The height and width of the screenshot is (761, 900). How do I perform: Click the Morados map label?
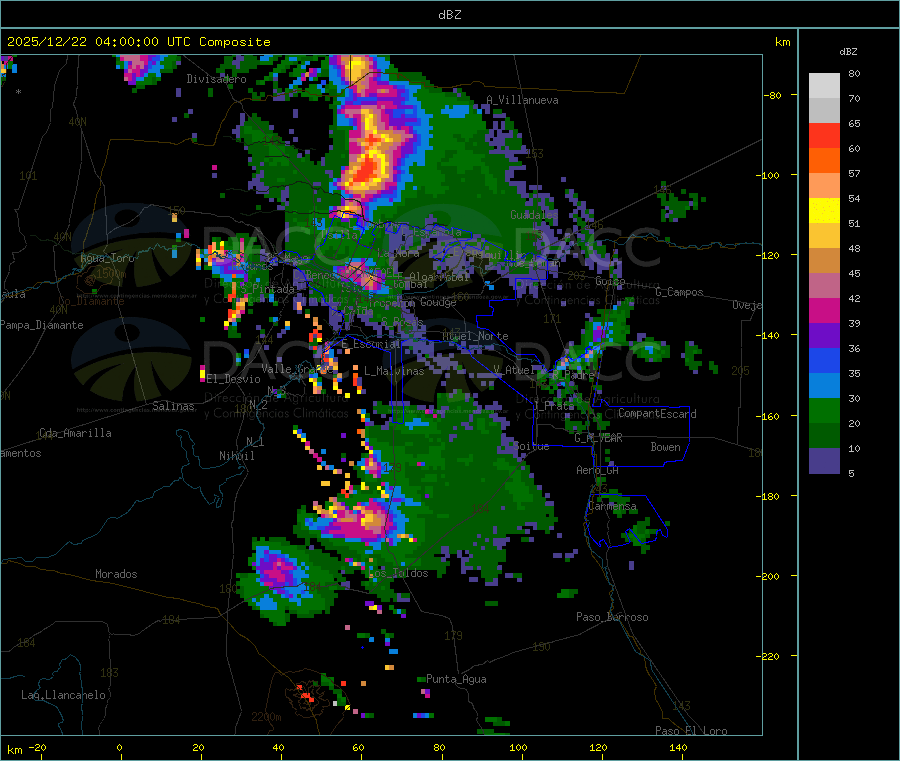[116, 574]
